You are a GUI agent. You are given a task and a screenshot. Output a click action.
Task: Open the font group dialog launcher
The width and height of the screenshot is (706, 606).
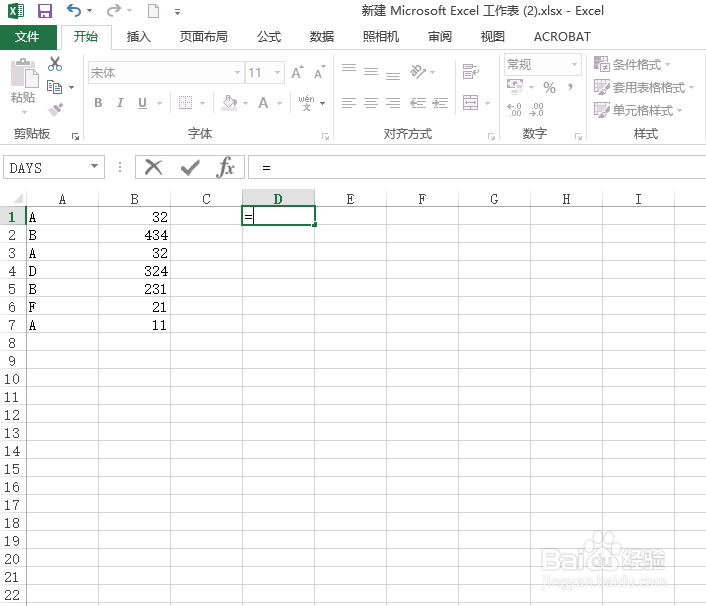325,136
